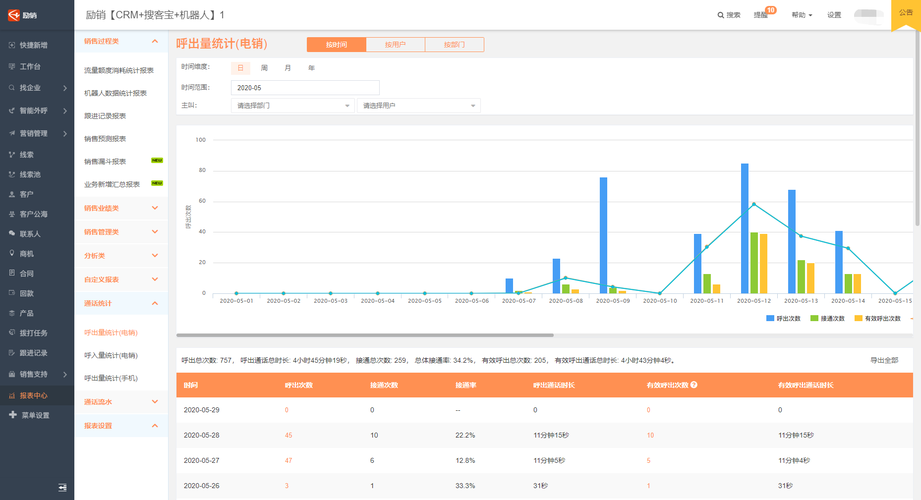921x500 pixels.
Task: Click 导出全部 export link
Action: 884,360
